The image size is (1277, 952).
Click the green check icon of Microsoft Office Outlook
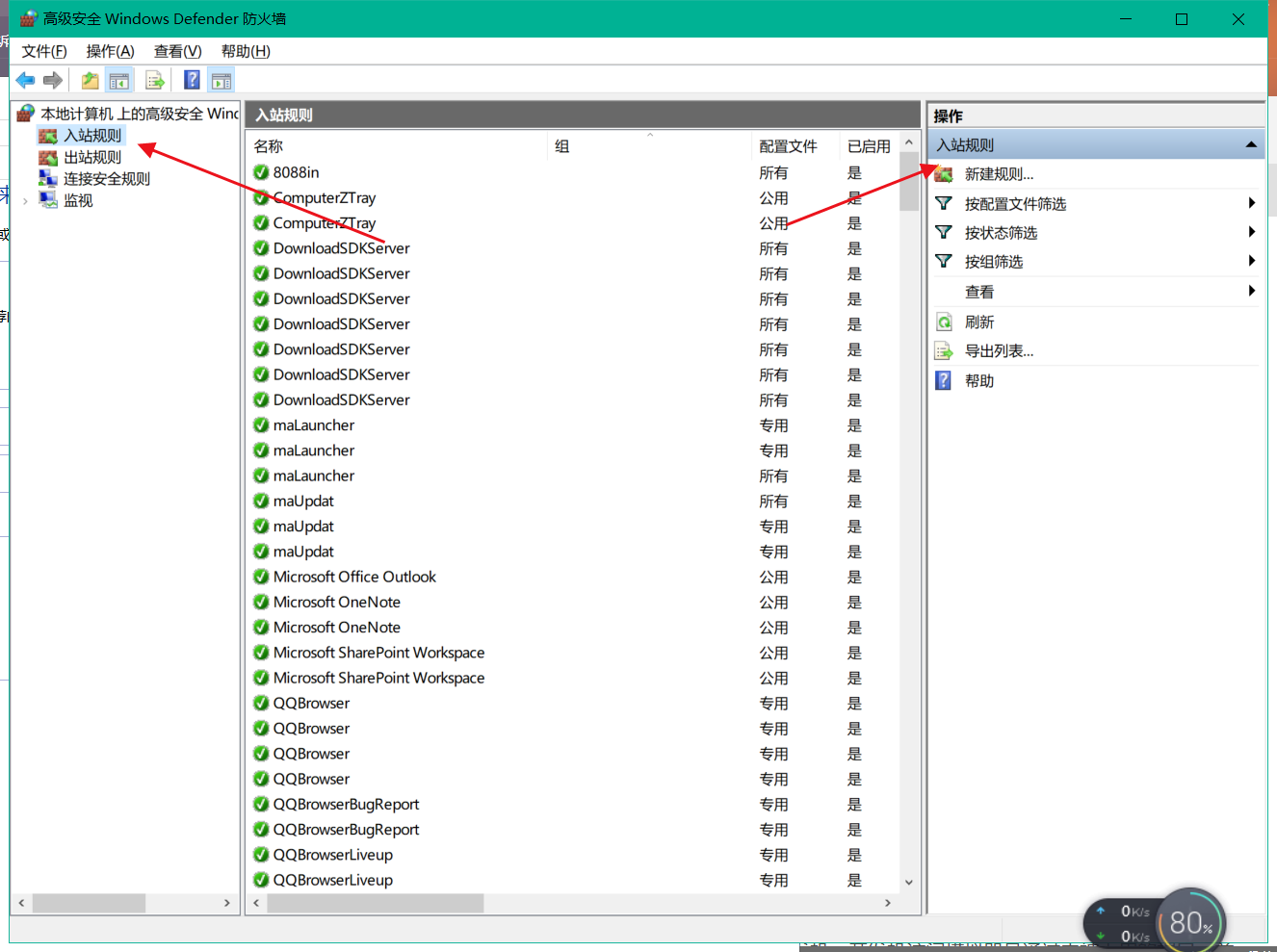261,577
